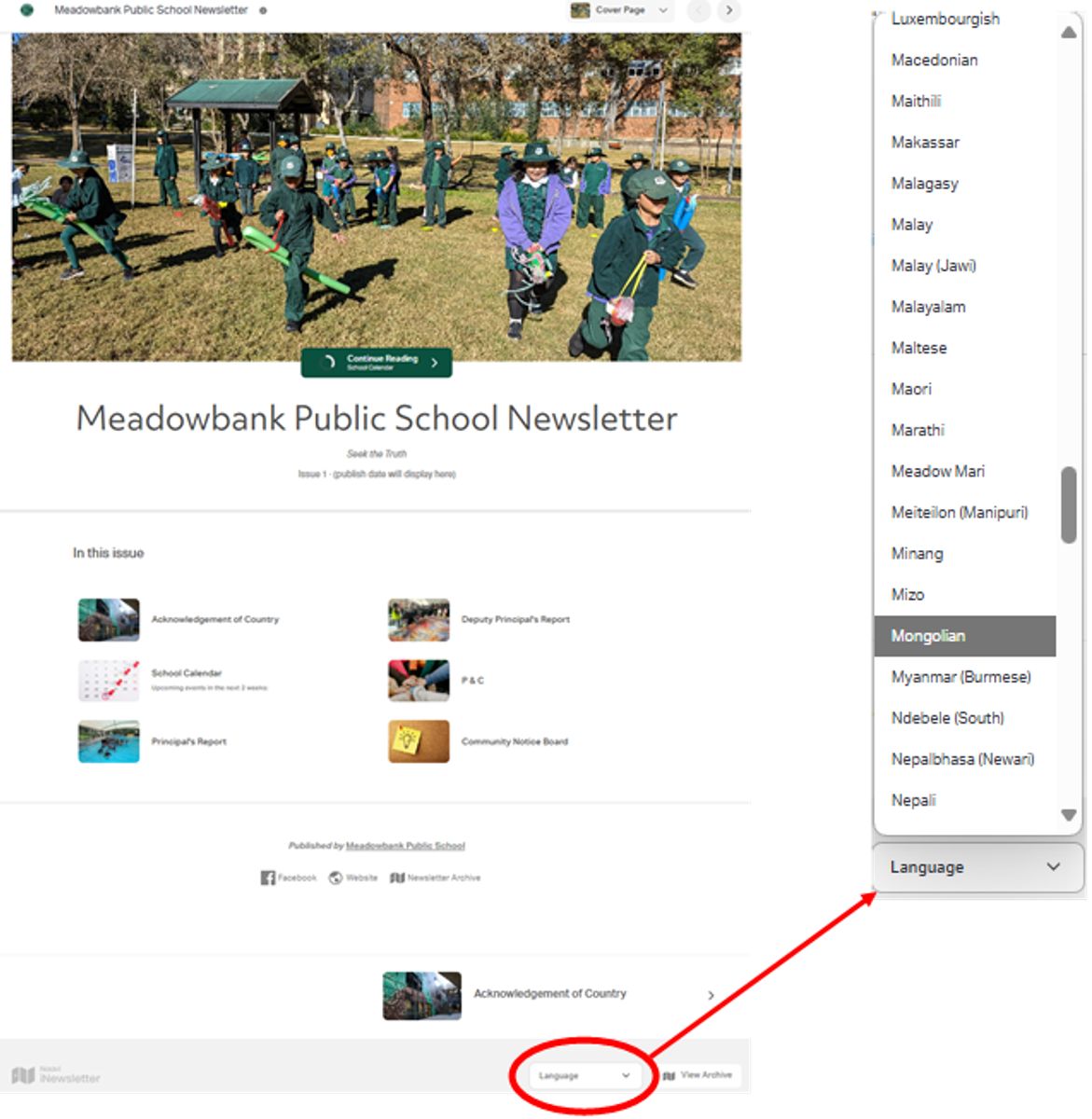
Task: Click the language list scroll up arrow
Action: click(x=1069, y=32)
